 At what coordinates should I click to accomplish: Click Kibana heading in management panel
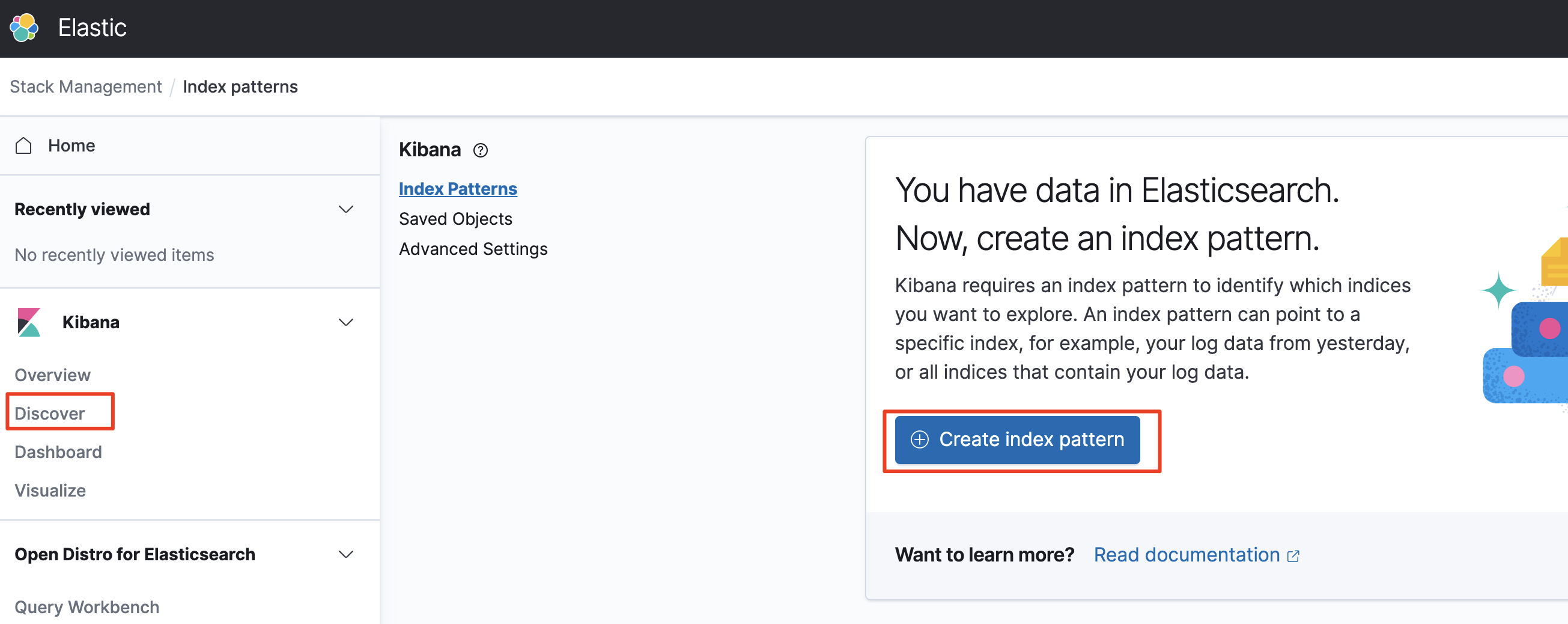pyautogui.click(x=430, y=149)
